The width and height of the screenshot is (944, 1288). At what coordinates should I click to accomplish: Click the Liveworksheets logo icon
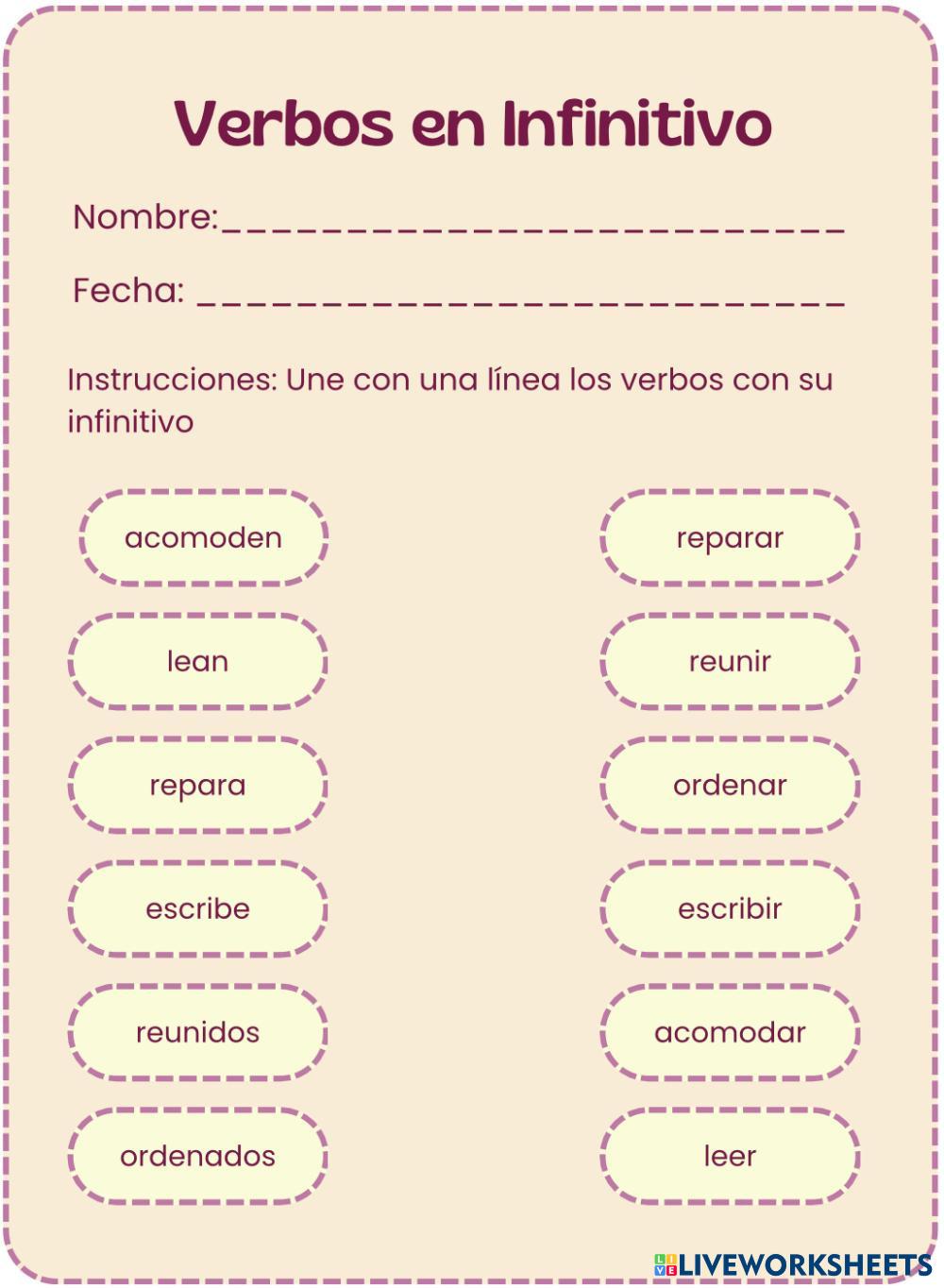click(666, 1265)
